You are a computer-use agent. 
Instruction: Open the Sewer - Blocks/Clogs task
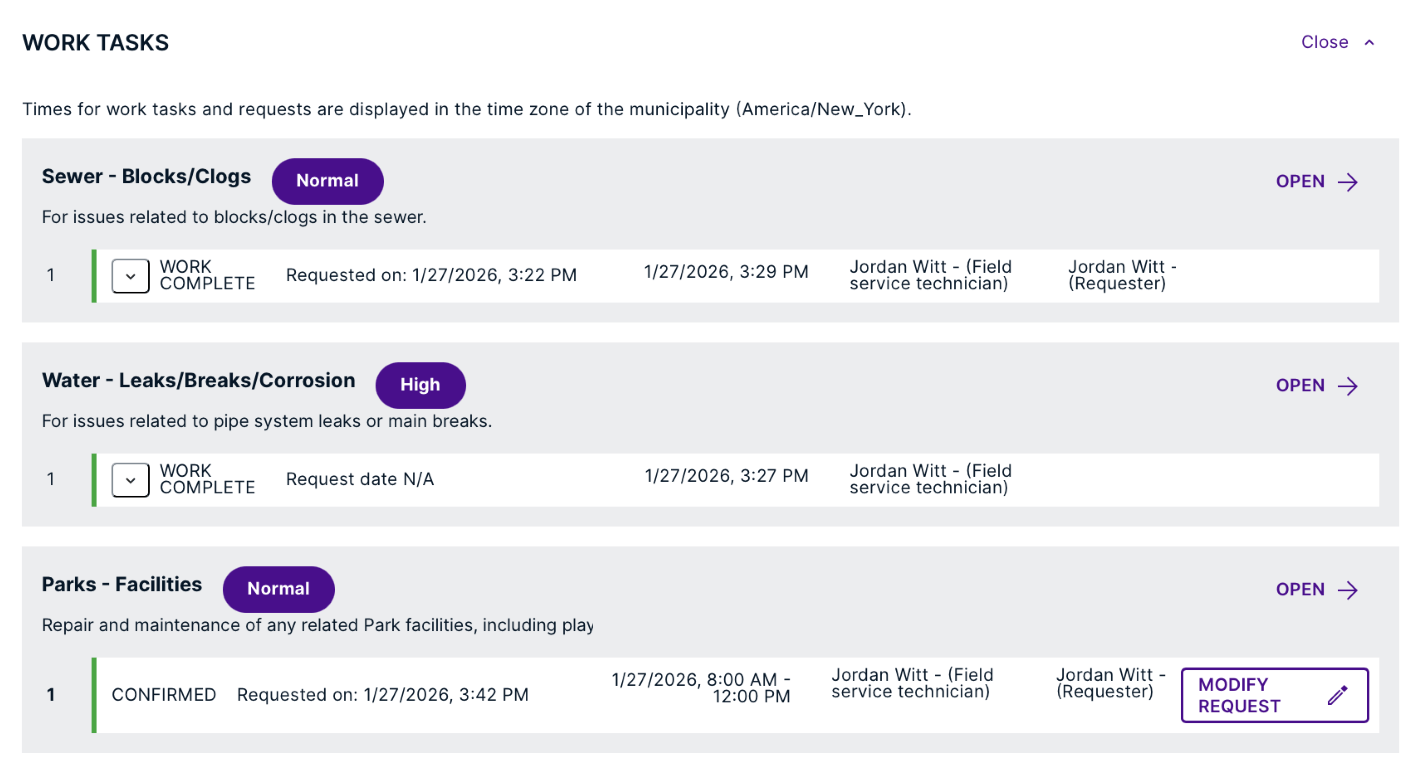(1300, 182)
